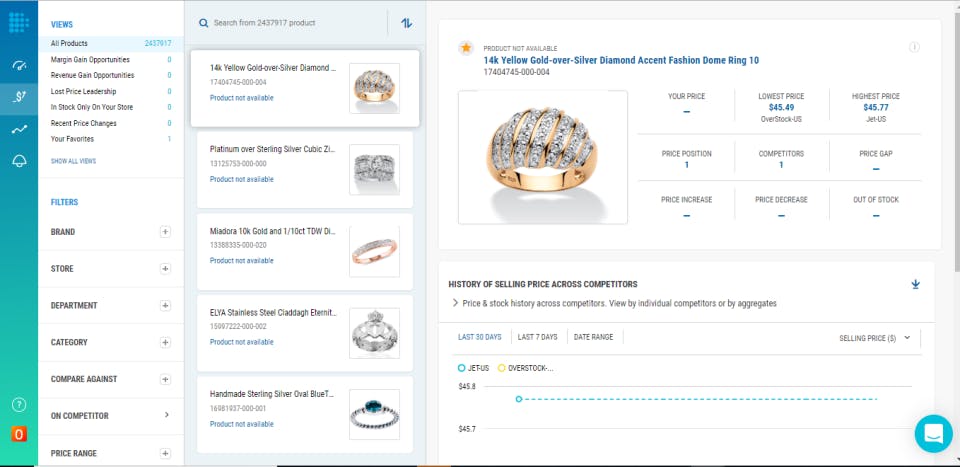Click the favorite star on the product
This screenshot has height=467, width=960.
pyautogui.click(x=465, y=47)
